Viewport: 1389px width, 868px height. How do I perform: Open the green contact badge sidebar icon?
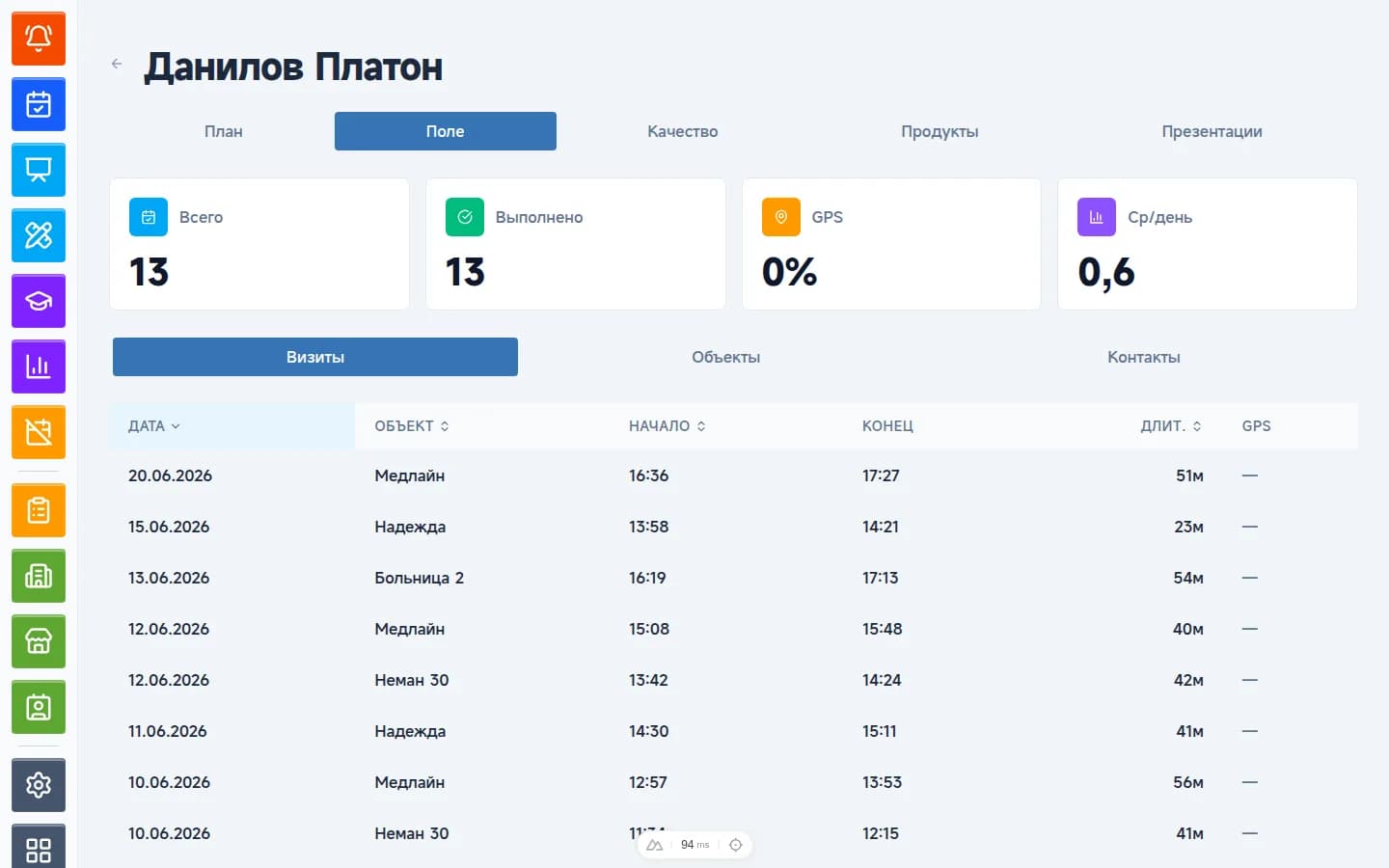39,707
